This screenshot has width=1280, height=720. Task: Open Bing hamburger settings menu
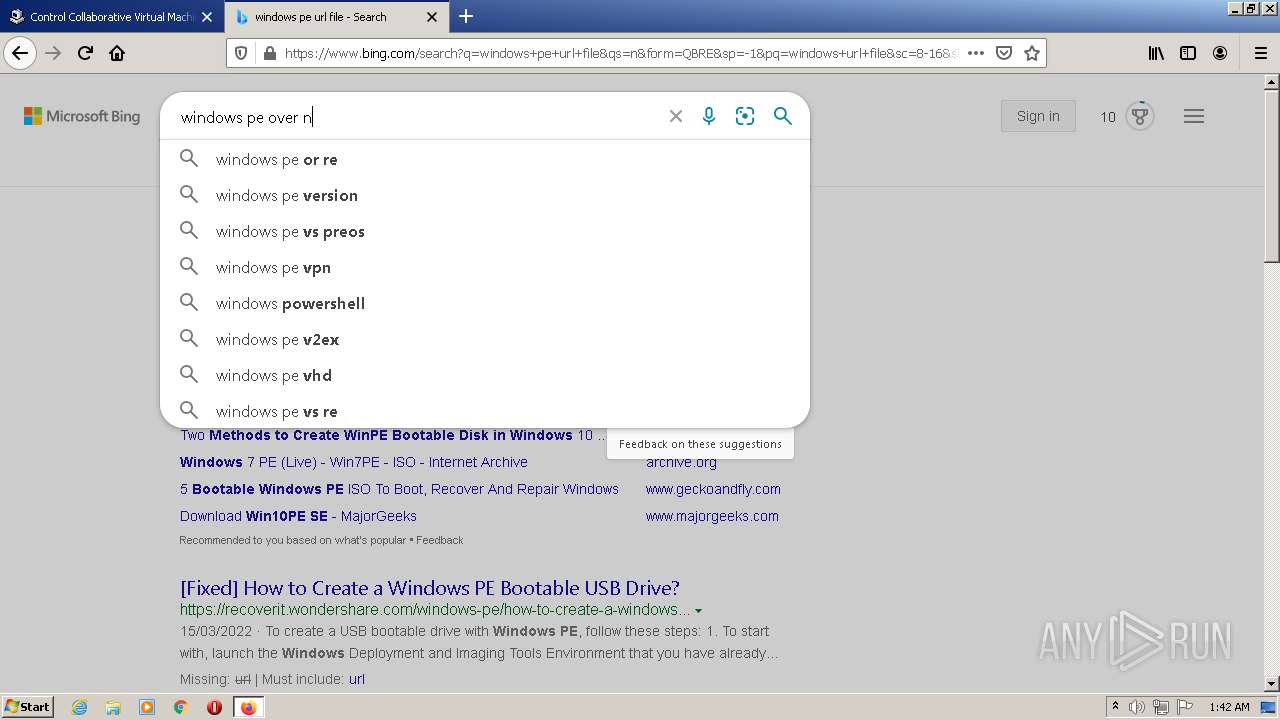coord(1194,116)
